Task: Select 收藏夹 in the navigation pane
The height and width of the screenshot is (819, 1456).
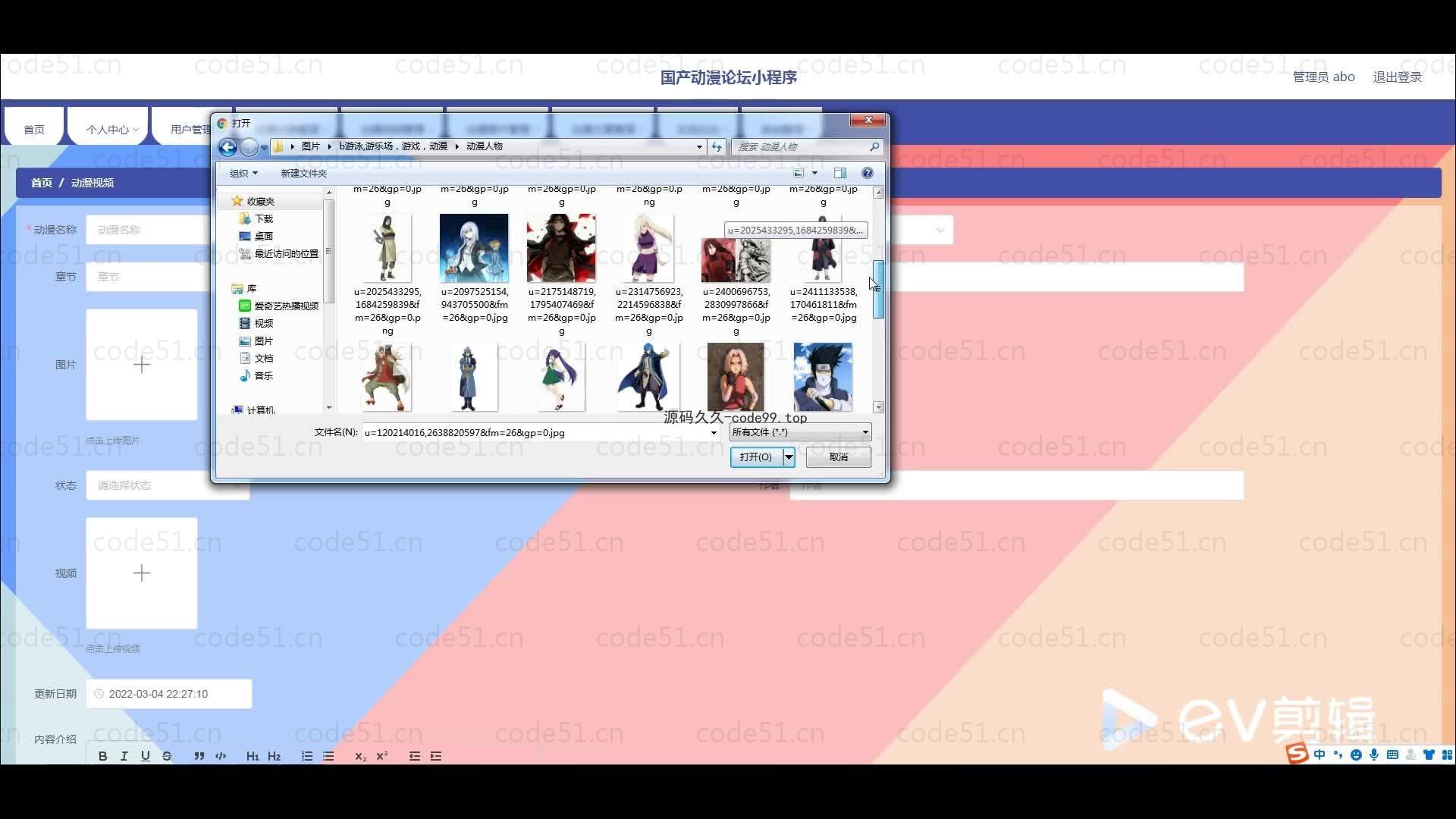Action: (x=260, y=201)
